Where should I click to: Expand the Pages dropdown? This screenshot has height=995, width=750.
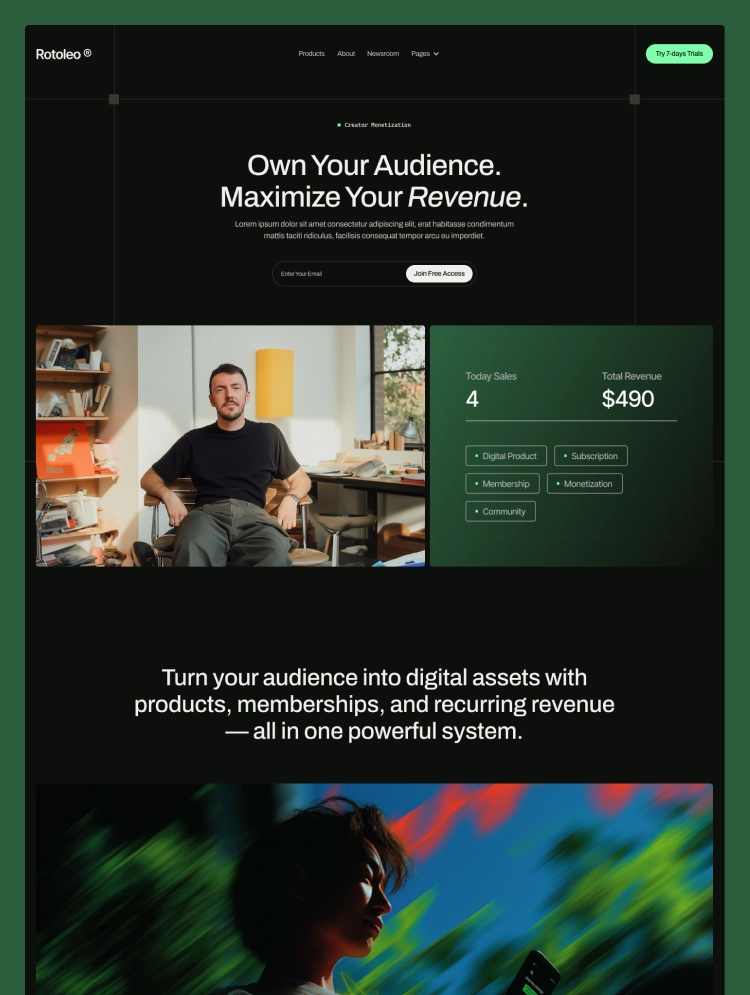[x=424, y=53]
